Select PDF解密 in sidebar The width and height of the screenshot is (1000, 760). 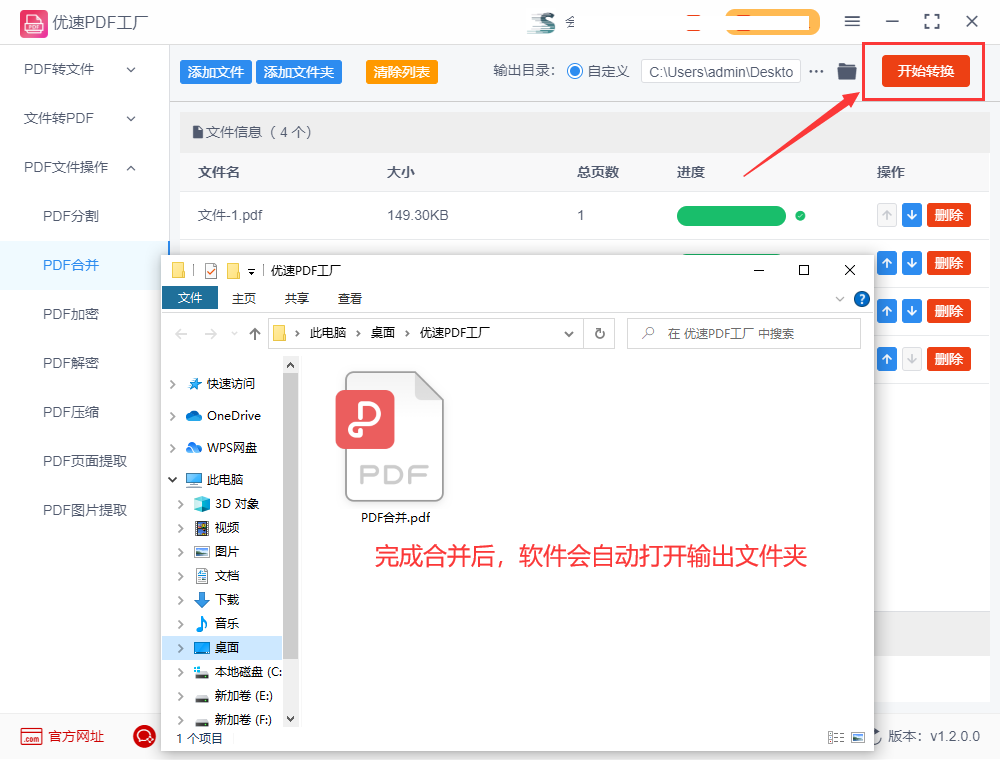coord(71,363)
